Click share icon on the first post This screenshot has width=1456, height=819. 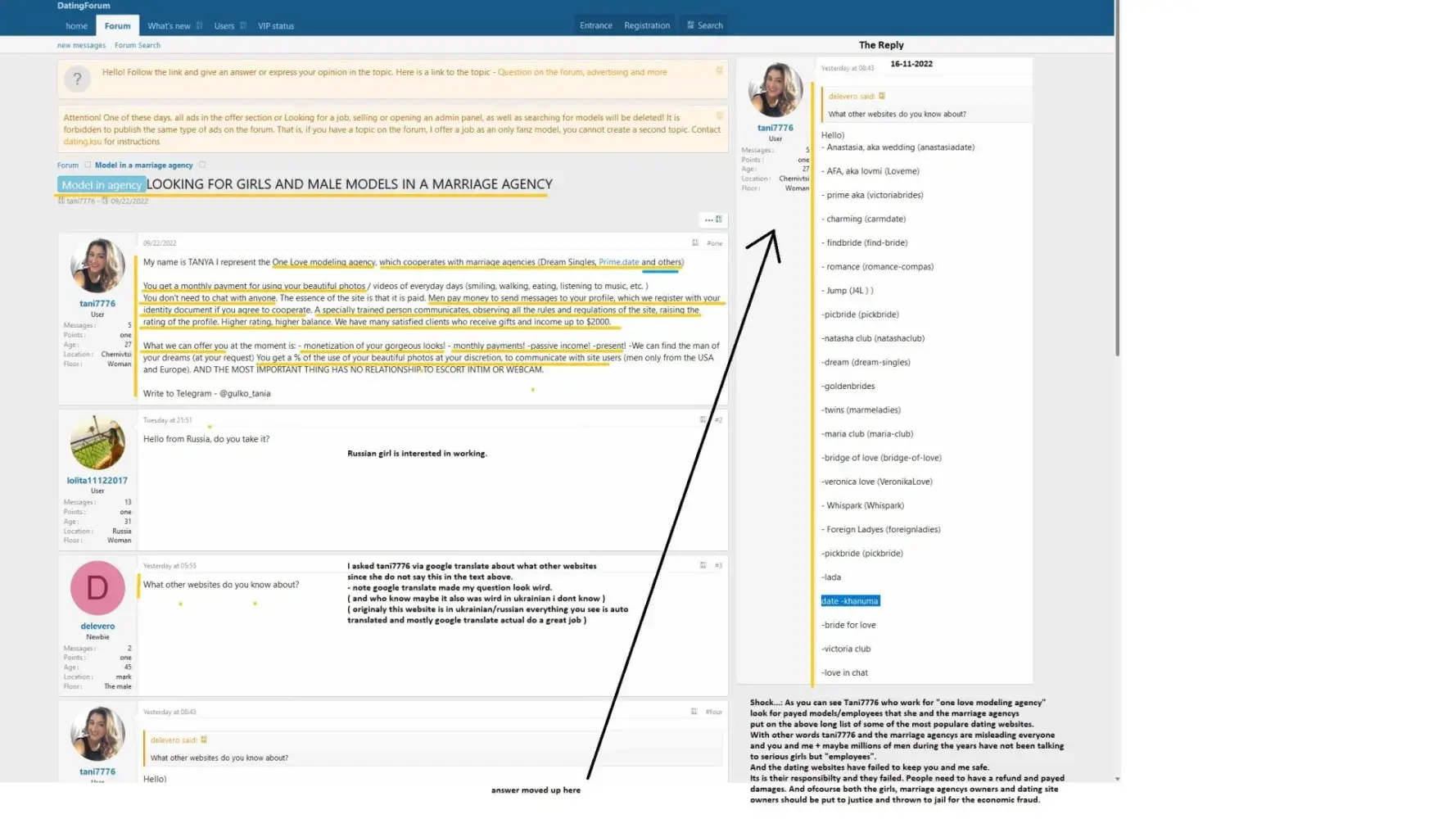click(695, 242)
